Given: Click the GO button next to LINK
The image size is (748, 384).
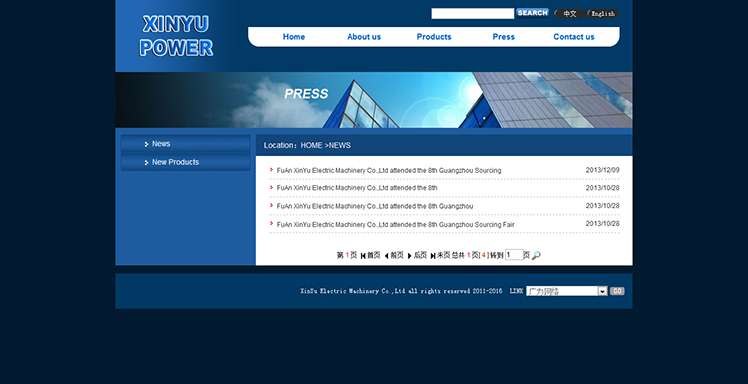Looking at the screenshot, I should (x=617, y=291).
